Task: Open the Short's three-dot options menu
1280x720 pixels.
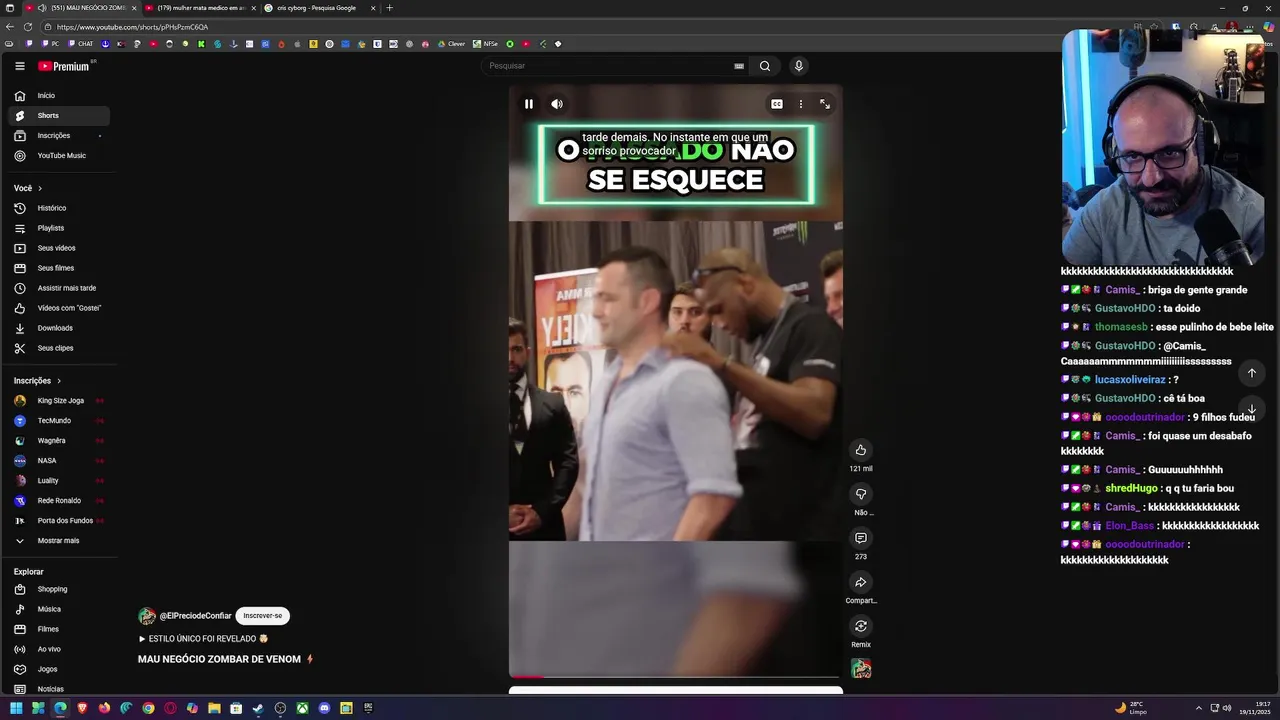Action: (800, 104)
